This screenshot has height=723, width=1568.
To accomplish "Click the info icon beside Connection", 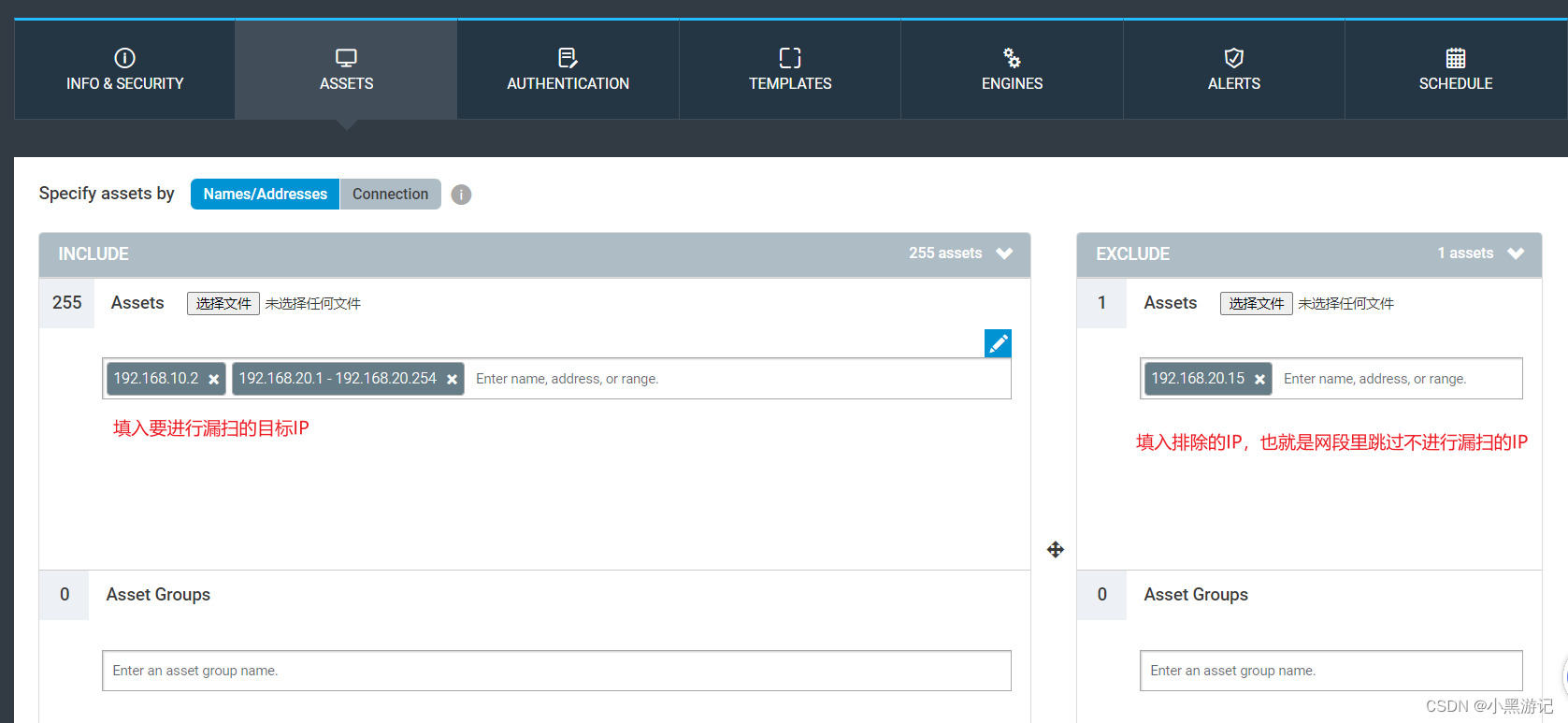I will pyautogui.click(x=461, y=195).
